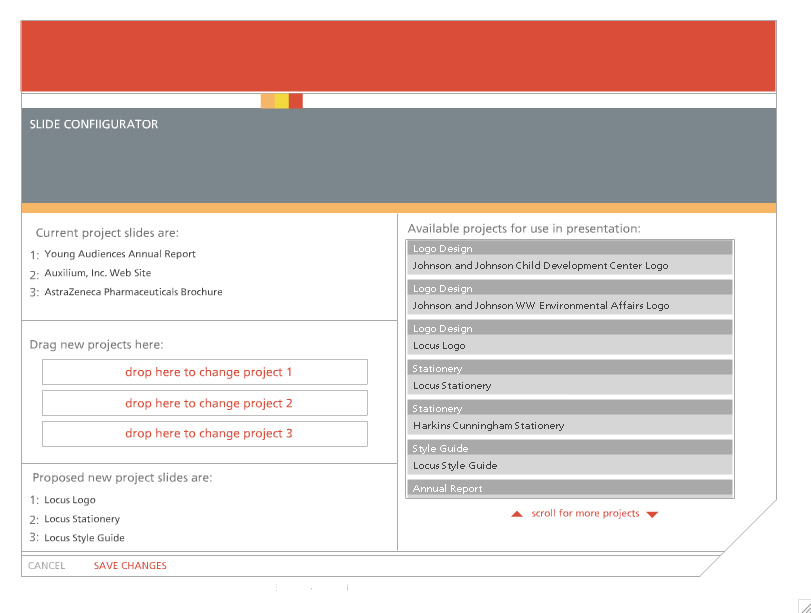Image resolution: width=811 pixels, height=613 pixels.
Task: Click the drop zone for project 3
Action: (205, 434)
